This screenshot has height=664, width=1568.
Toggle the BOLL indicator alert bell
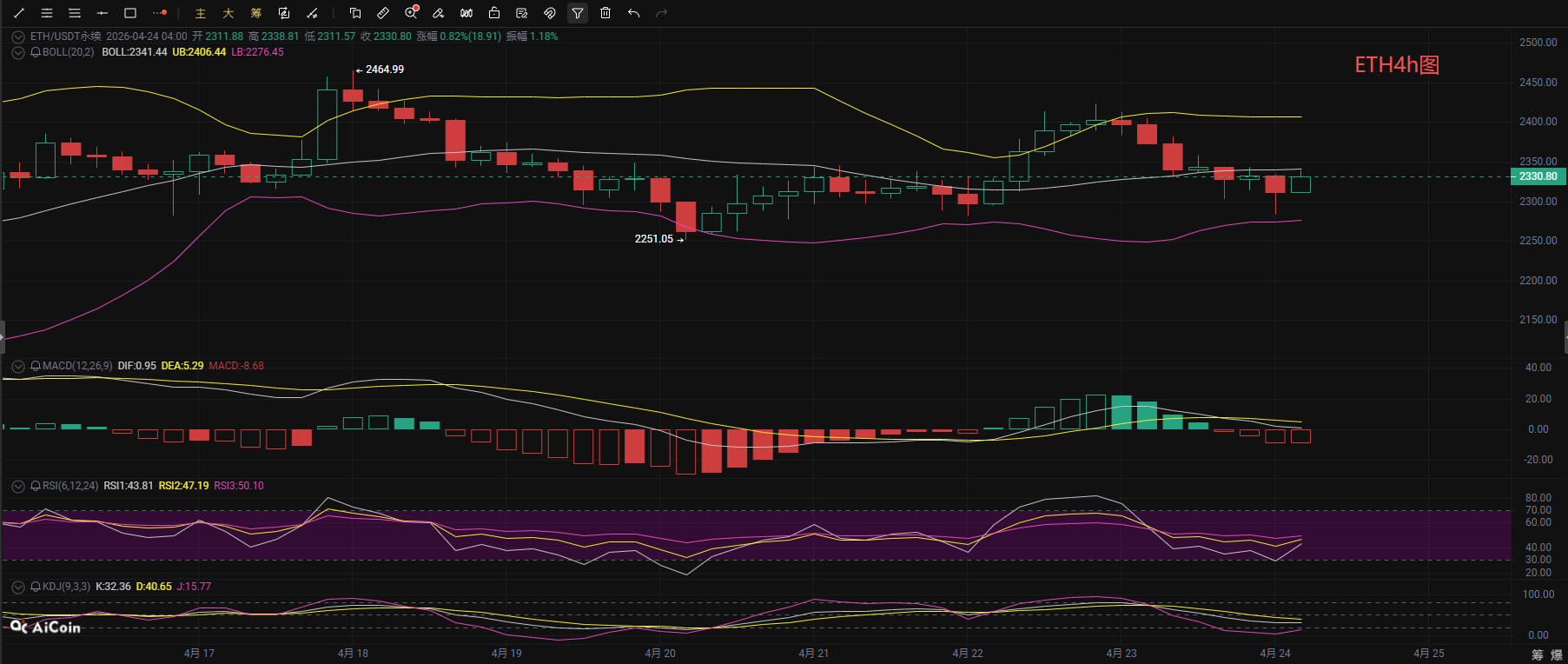[36, 52]
